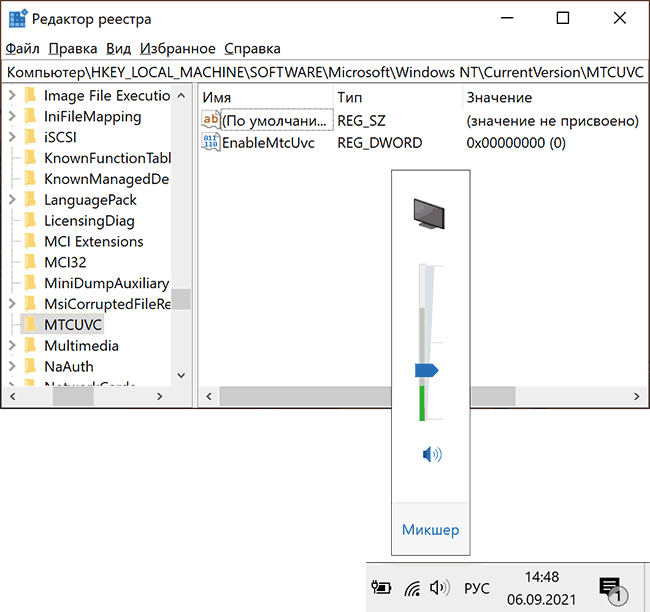Select the LicensingDiag key

point(89,221)
